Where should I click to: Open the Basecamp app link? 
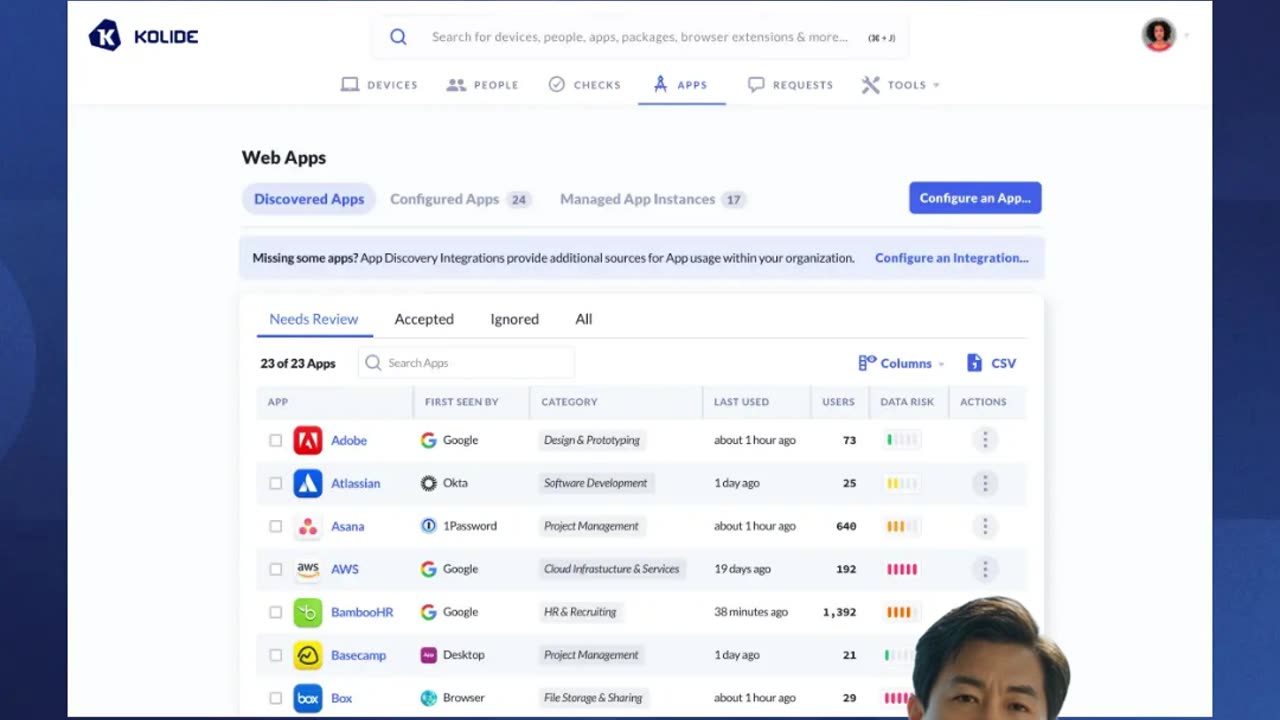[x=358, y=655]
